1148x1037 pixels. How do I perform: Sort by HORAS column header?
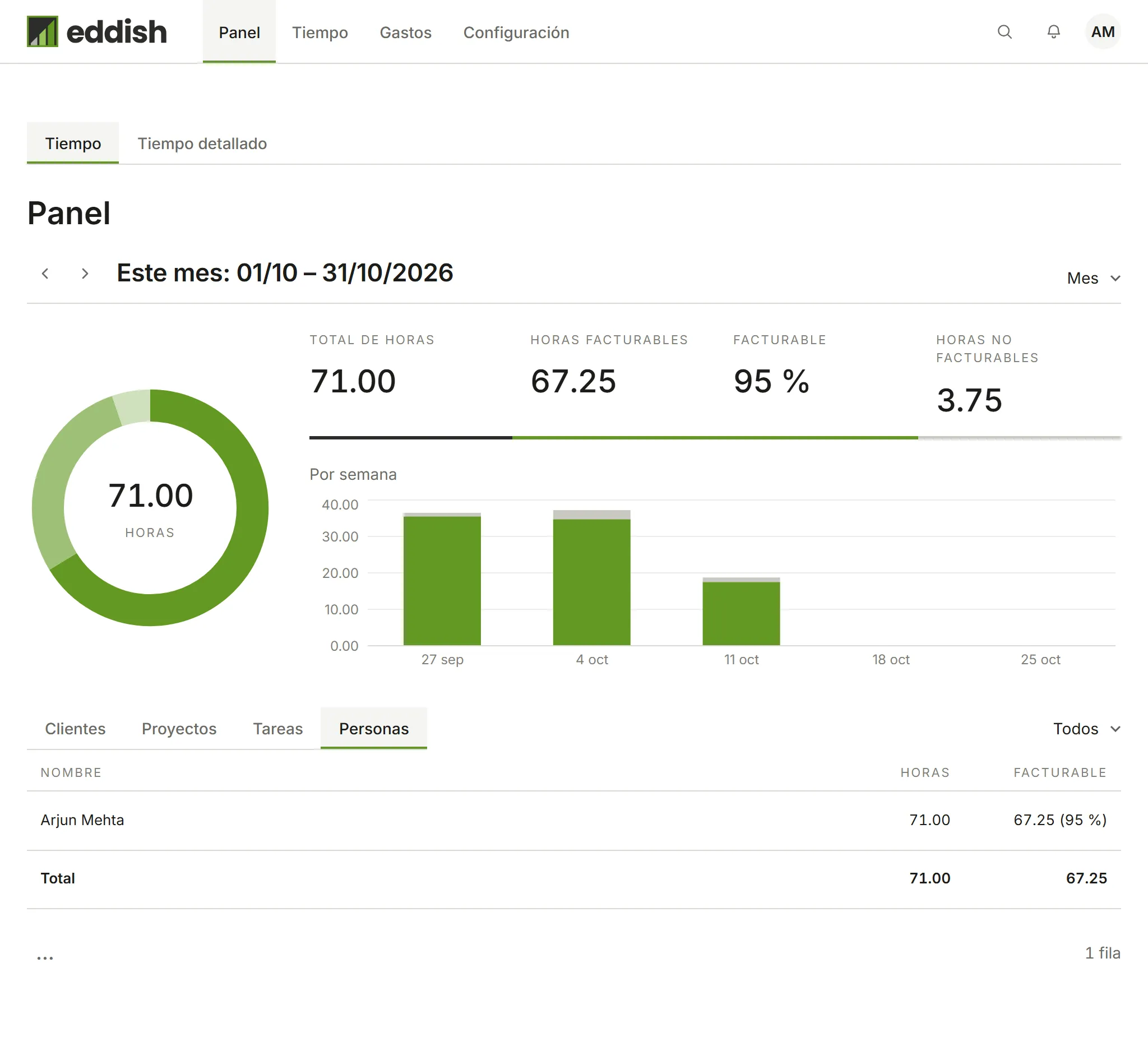(925, 772)
